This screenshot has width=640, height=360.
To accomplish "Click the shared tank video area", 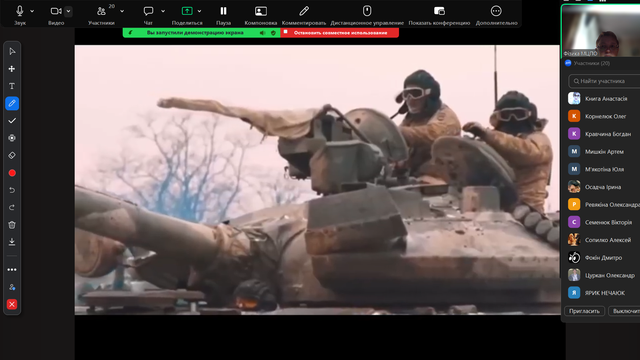I will pyautogui.click(x=317, y=180).
